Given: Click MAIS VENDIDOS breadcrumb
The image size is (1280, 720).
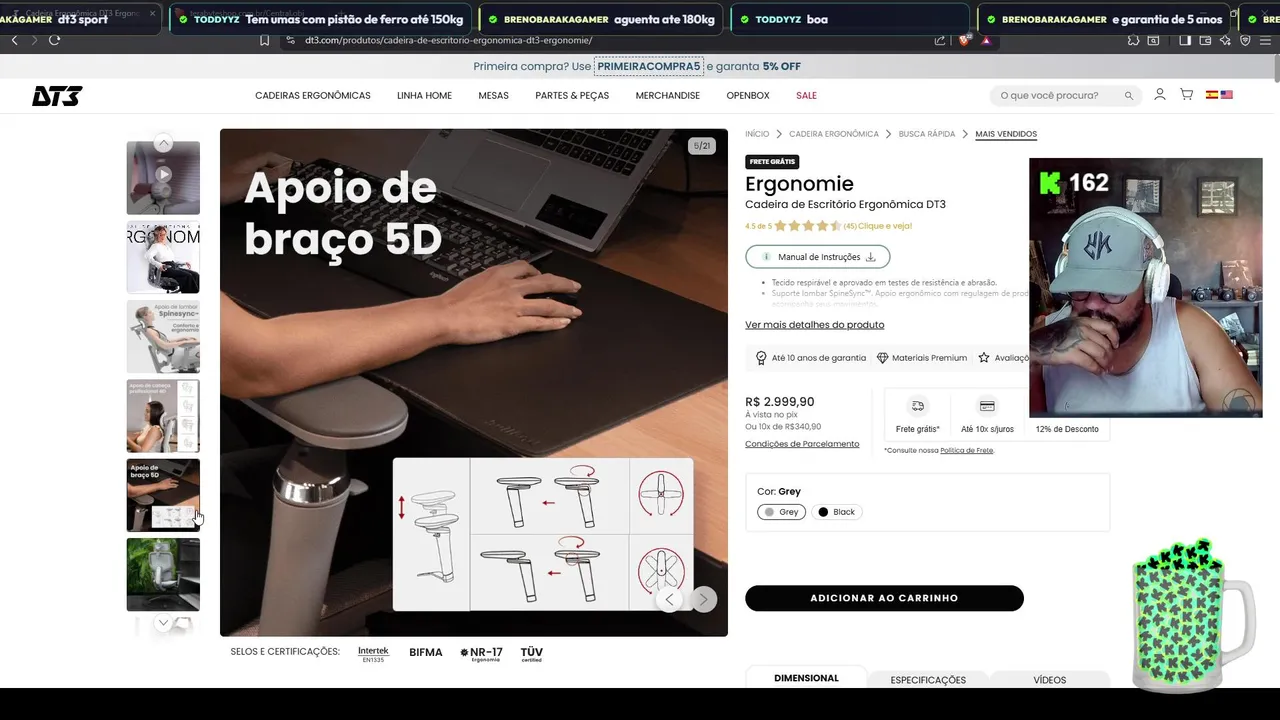Looking at the screenshot, I should point(1006,134).
